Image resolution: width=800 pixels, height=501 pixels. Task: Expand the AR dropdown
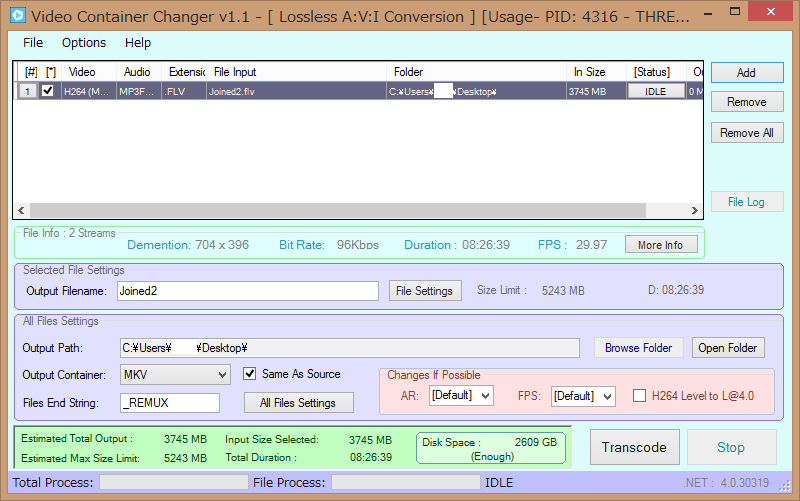click(461, 396)
